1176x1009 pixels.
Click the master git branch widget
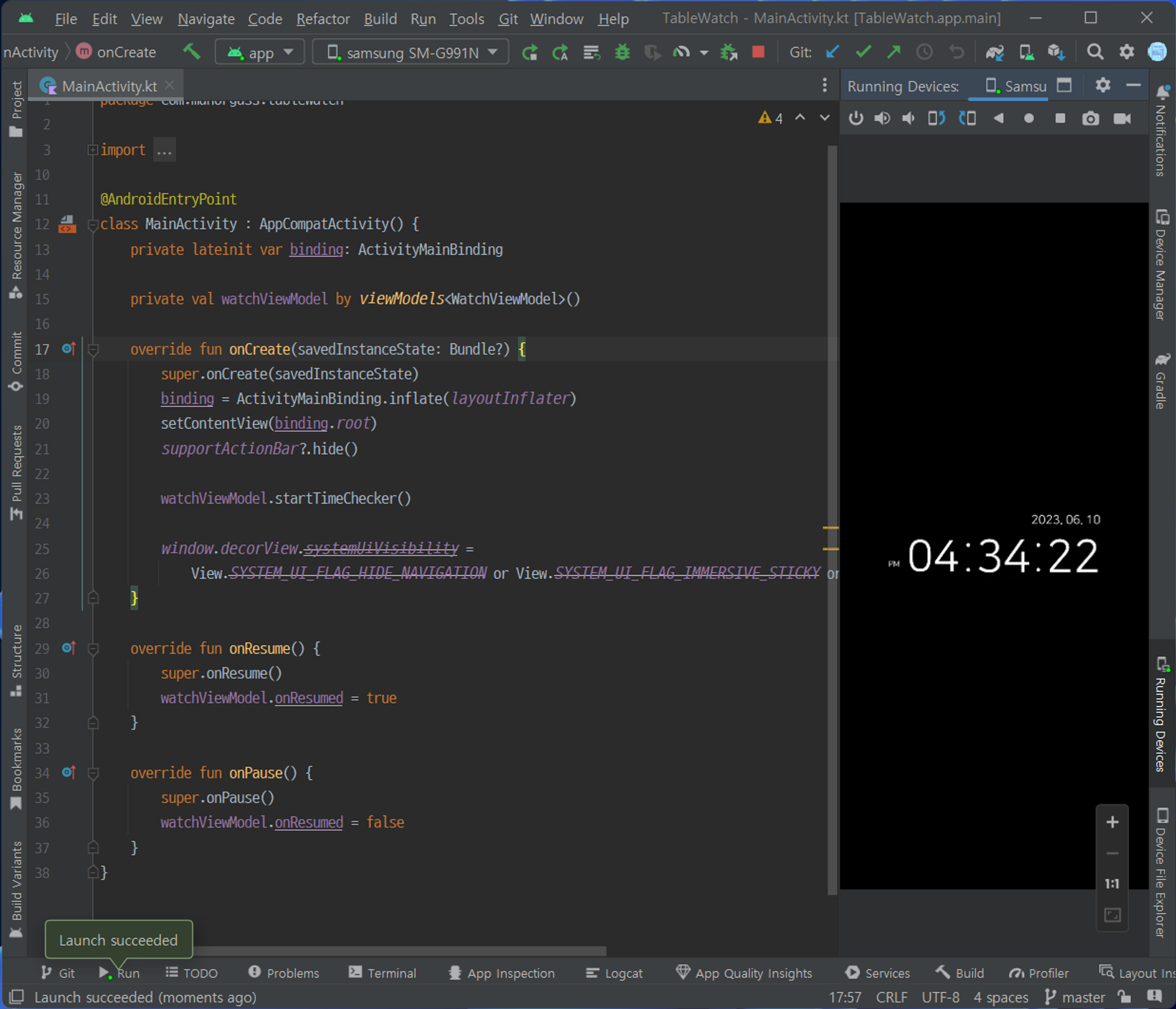[1075, 997]
